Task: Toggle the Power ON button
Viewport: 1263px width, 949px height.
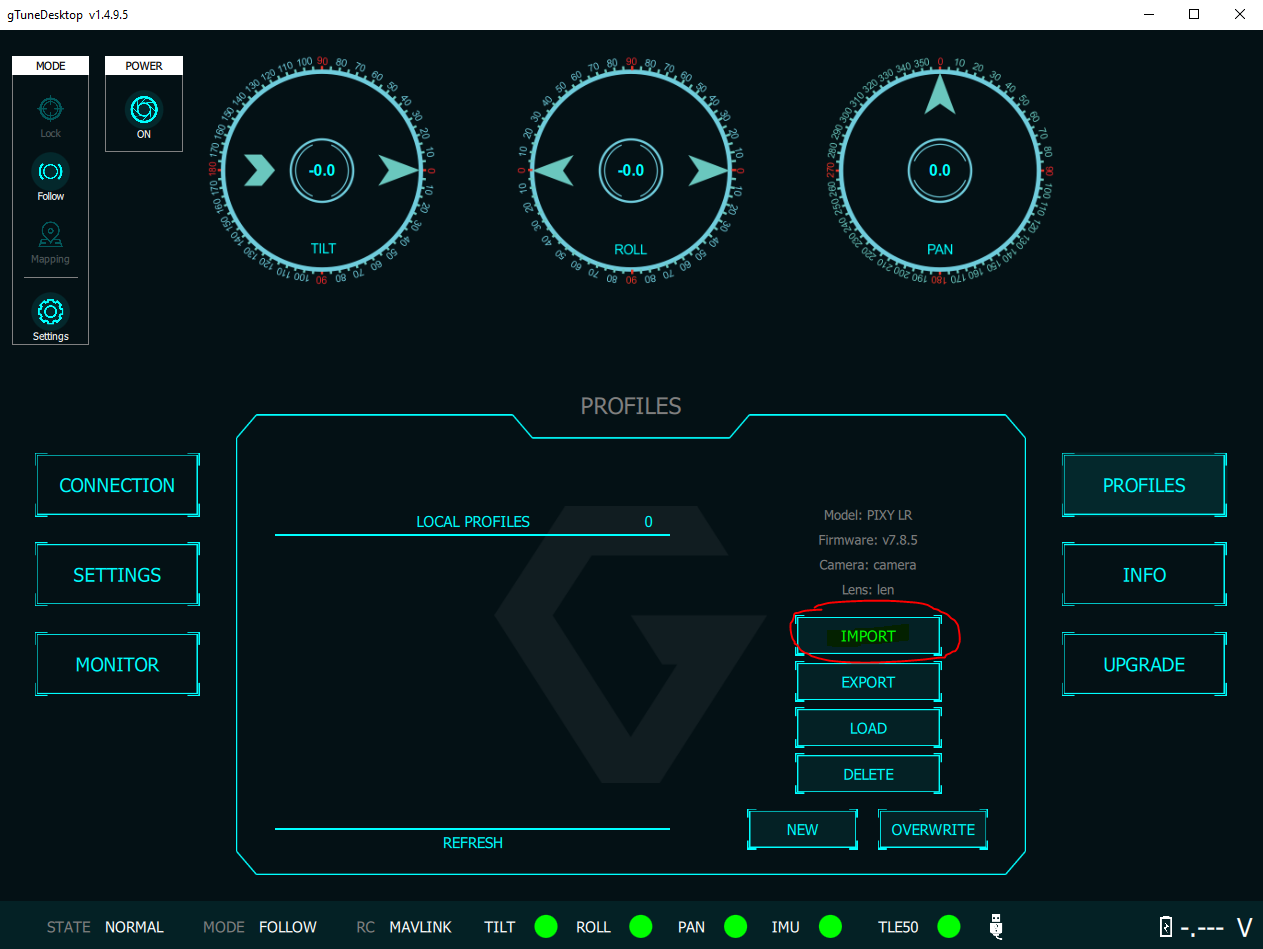Action: coord(144,109)
